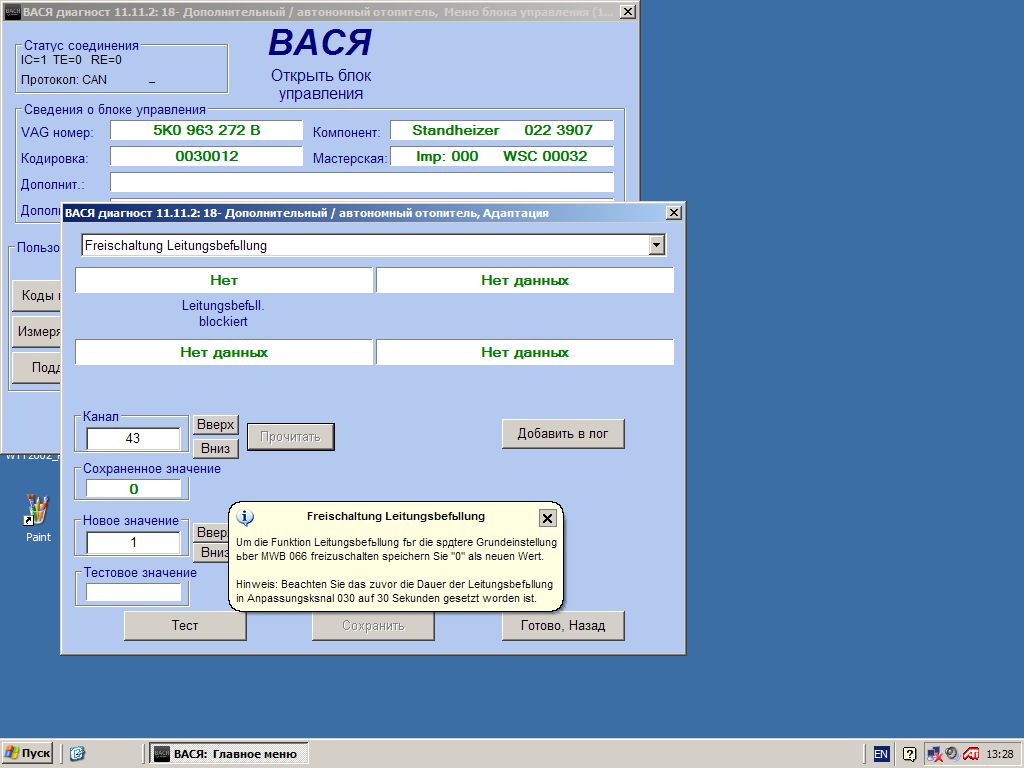
Task: Click the help question mark tray icon
Action: point(909,754)
